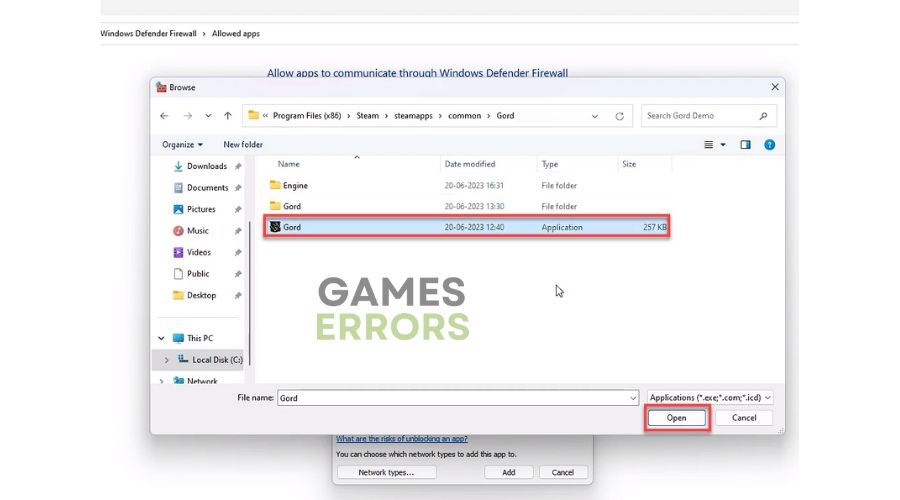Click Steam in the address path
The image size is (900, 500).
367,116
